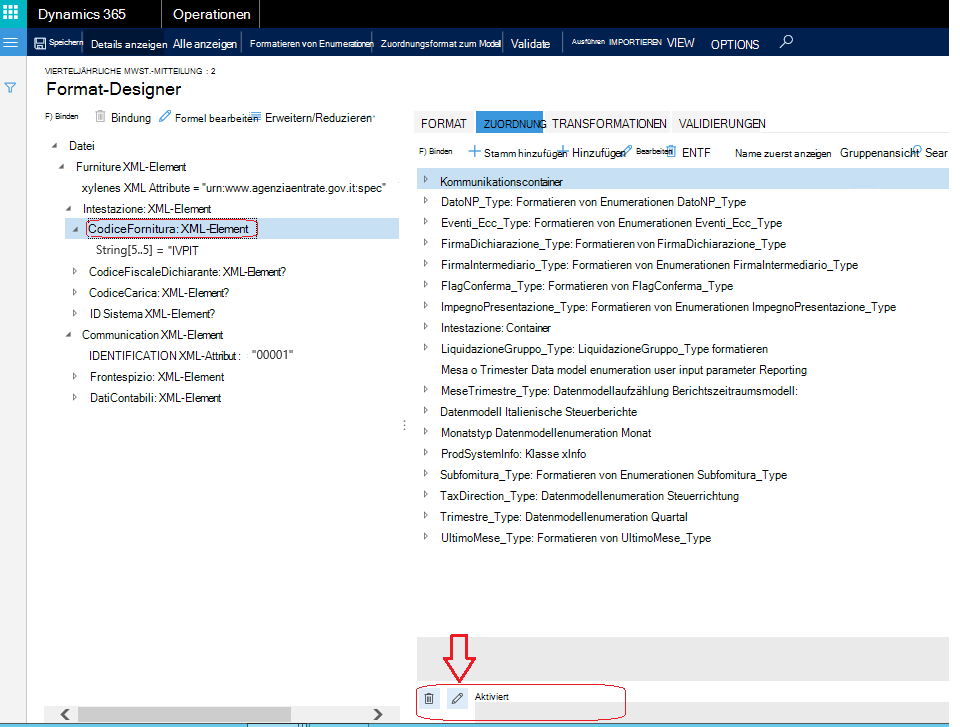The width and height of the screenshot is (960, 727).
Task: Select the TaxDirection_Type row
Action: click(x=589, y=496)
